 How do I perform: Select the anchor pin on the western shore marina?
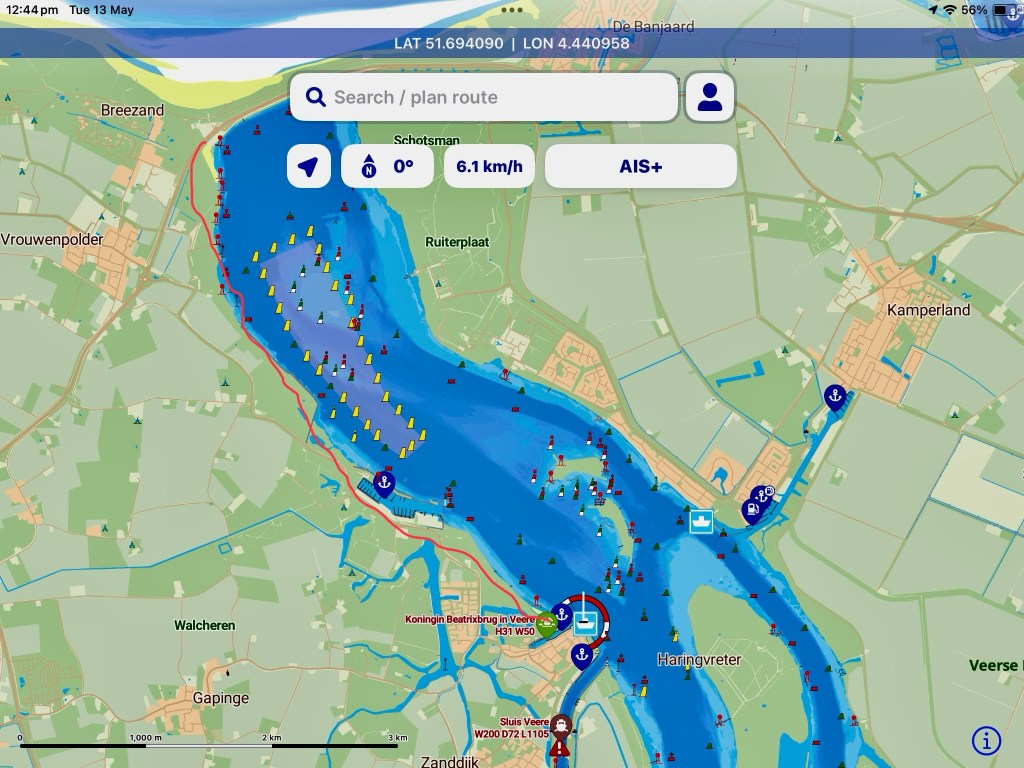383,483
